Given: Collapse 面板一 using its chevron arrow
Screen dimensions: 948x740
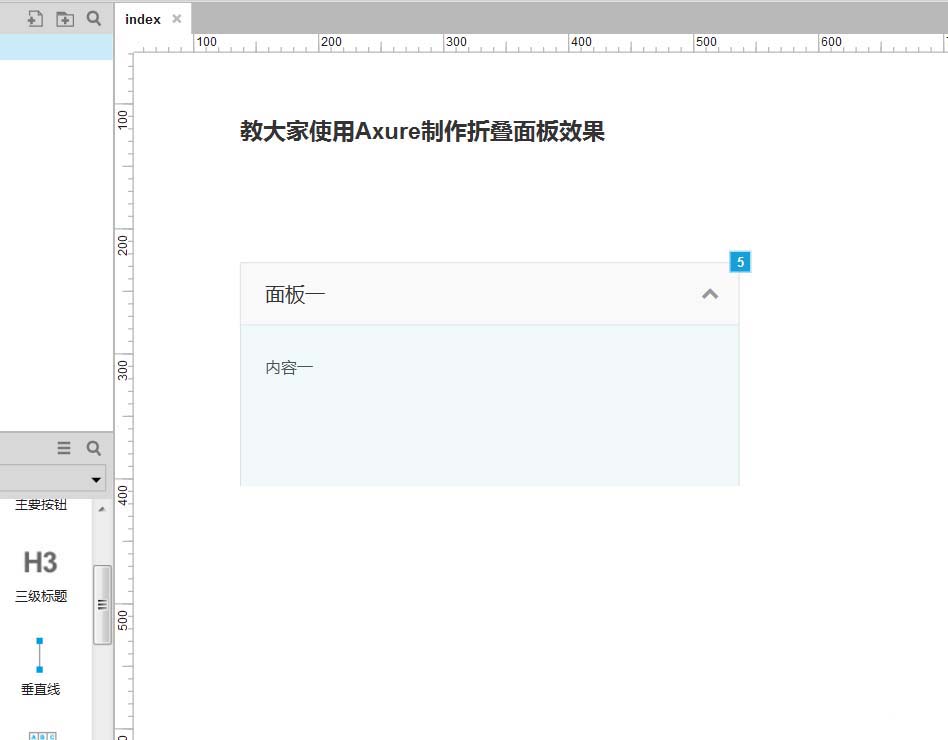Looking at the screenshot, I should pyautogui.click(x=710, y=294).
